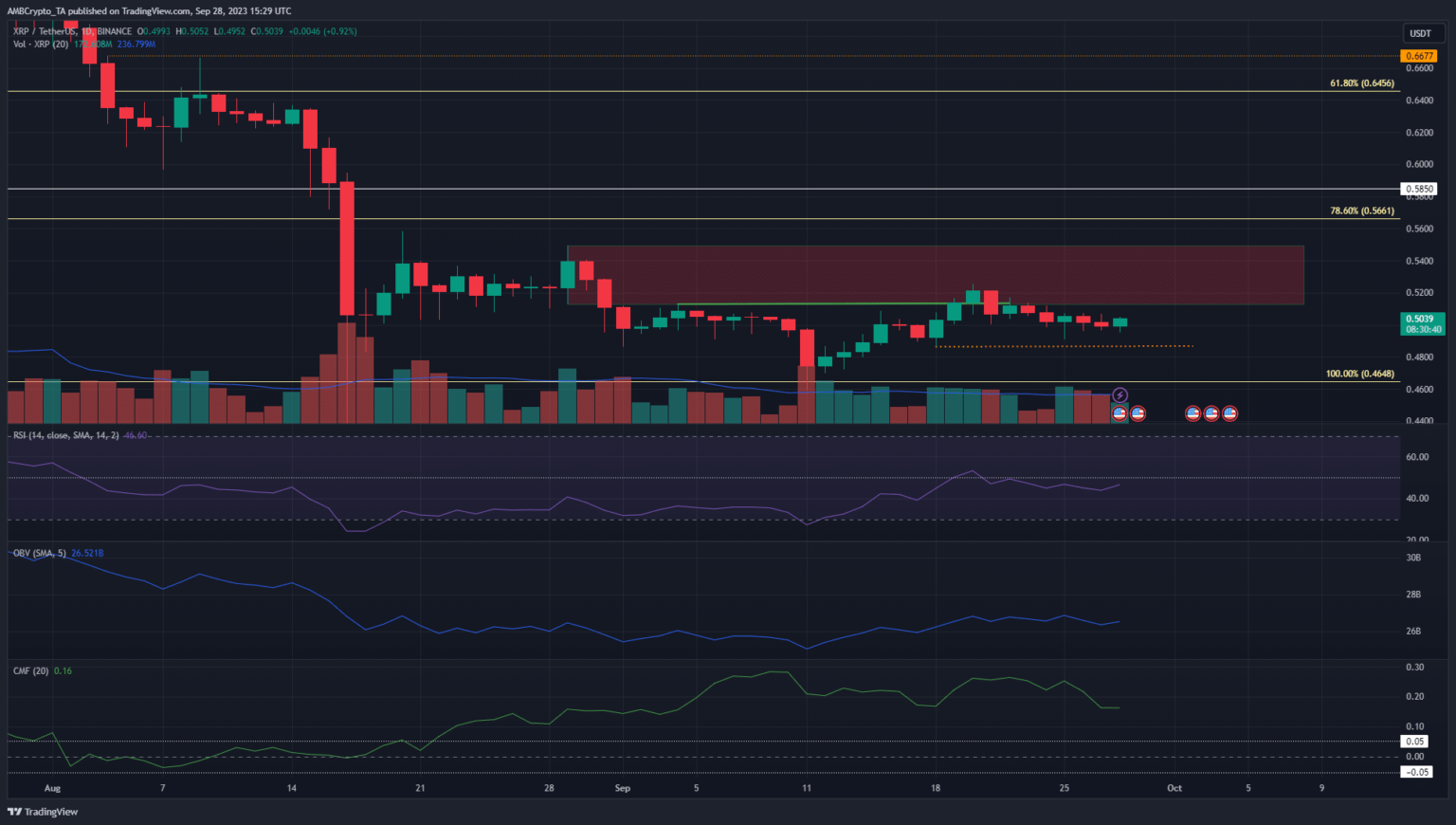Select the Vol · XRP (20) indicator legend
Image resolution: width=1456 pixels, height=825 pixels.
40,45
